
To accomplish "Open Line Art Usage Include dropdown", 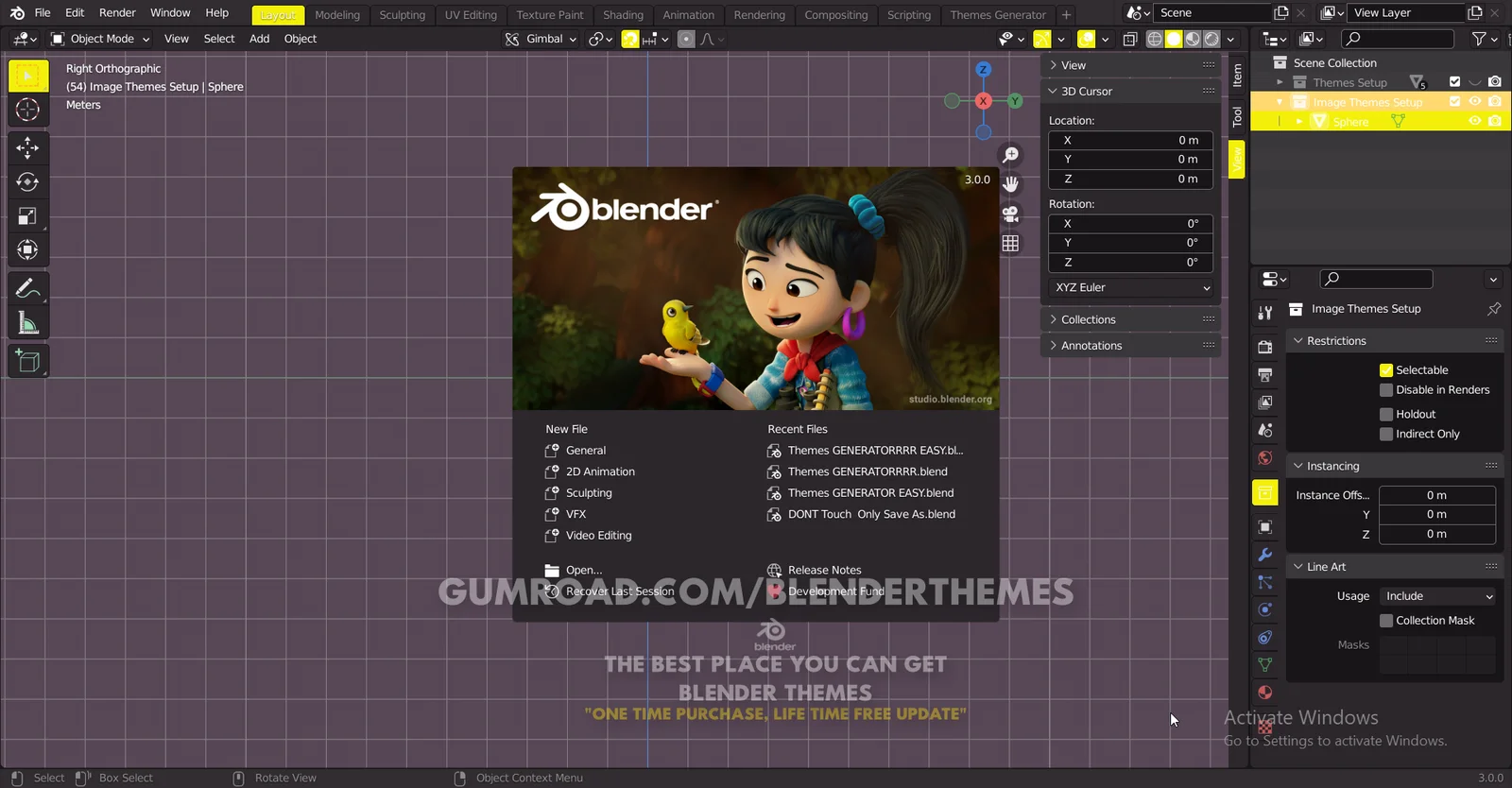I will (1437, 596).
